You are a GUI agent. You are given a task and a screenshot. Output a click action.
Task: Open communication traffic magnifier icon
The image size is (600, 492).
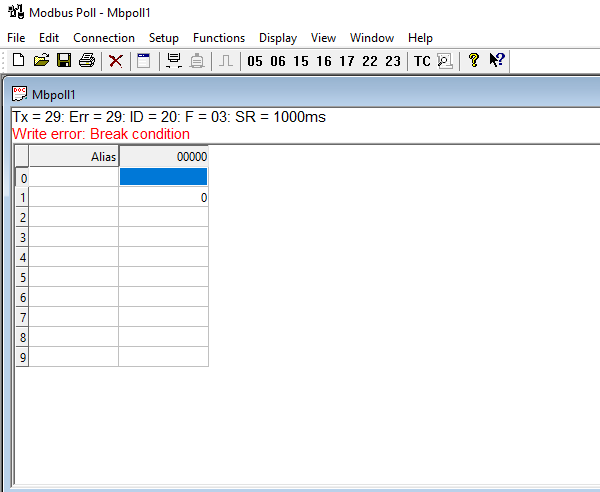click(x=445, y=61)
